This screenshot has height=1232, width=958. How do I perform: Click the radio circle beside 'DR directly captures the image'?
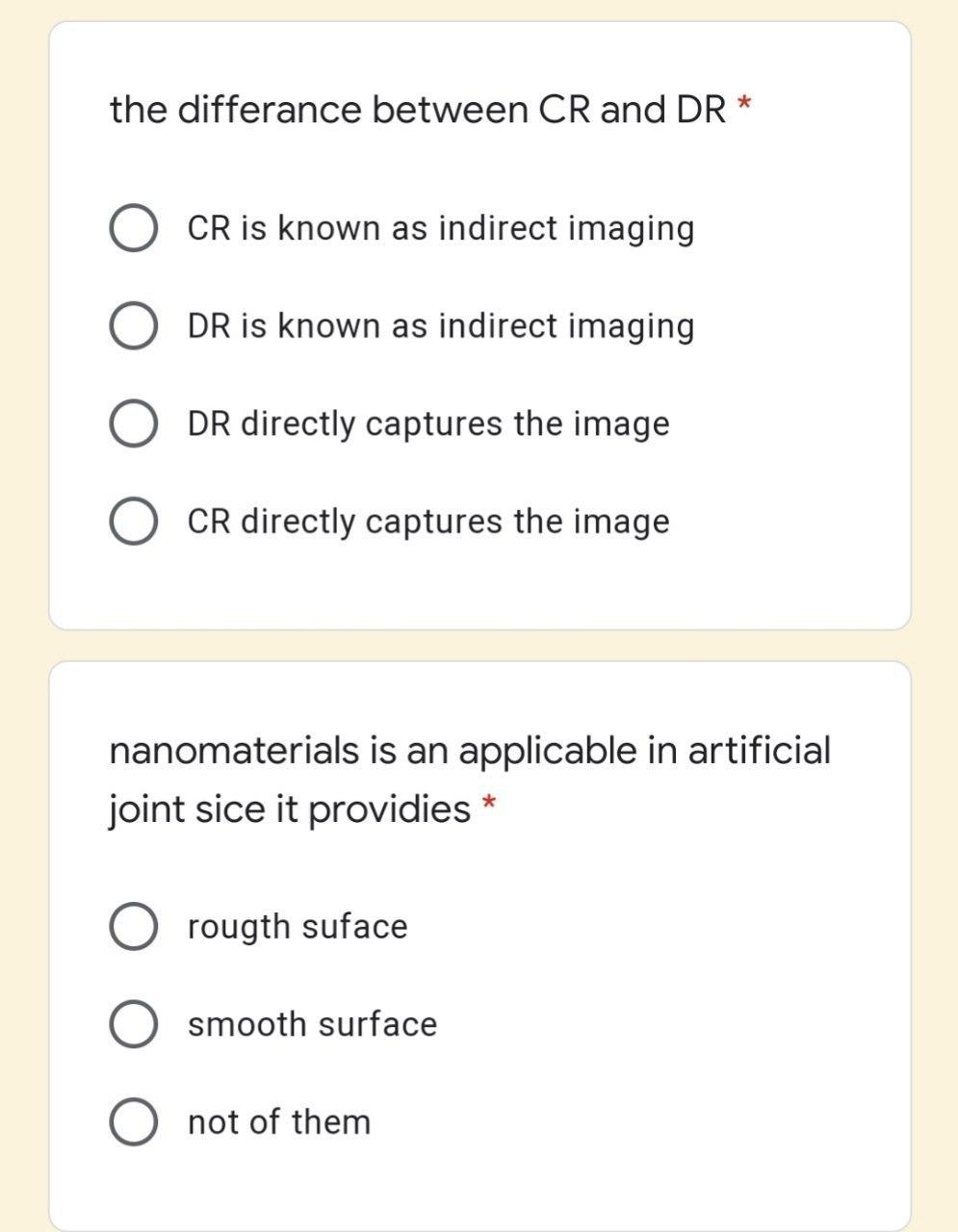pos(135,423)
